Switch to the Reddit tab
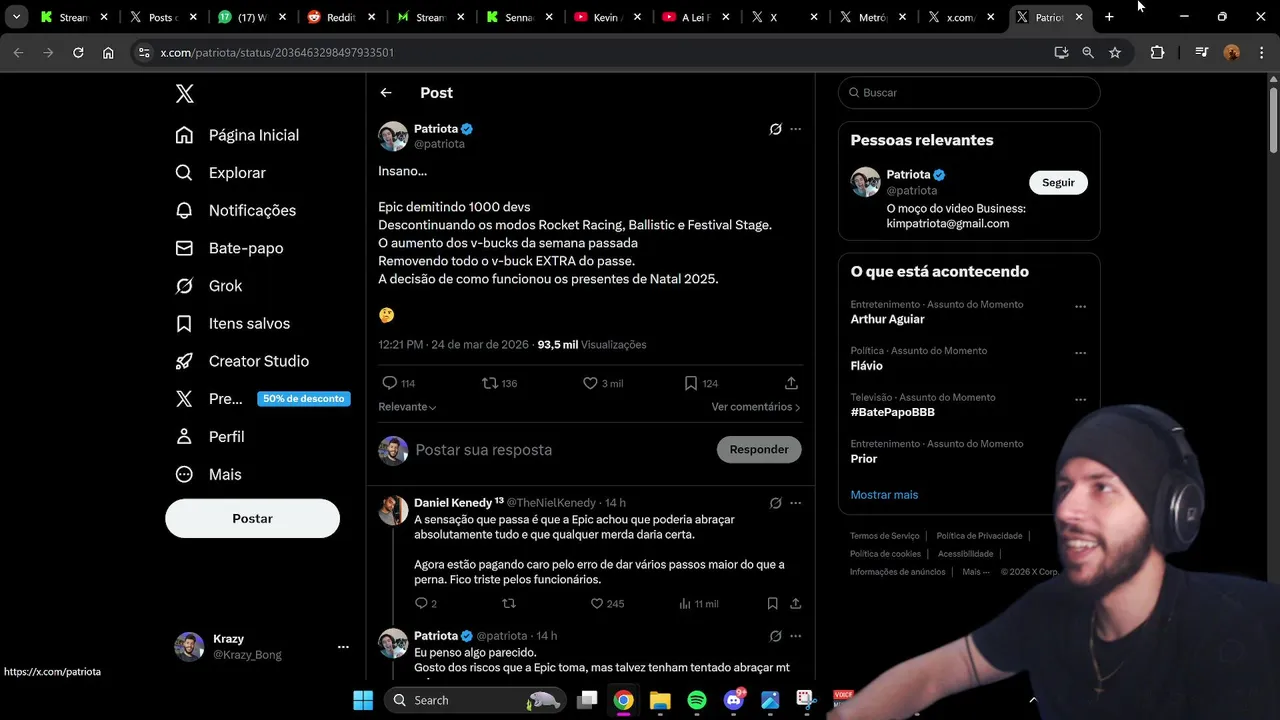Screen dimensions: 1280x720 (x=341, y=17)
